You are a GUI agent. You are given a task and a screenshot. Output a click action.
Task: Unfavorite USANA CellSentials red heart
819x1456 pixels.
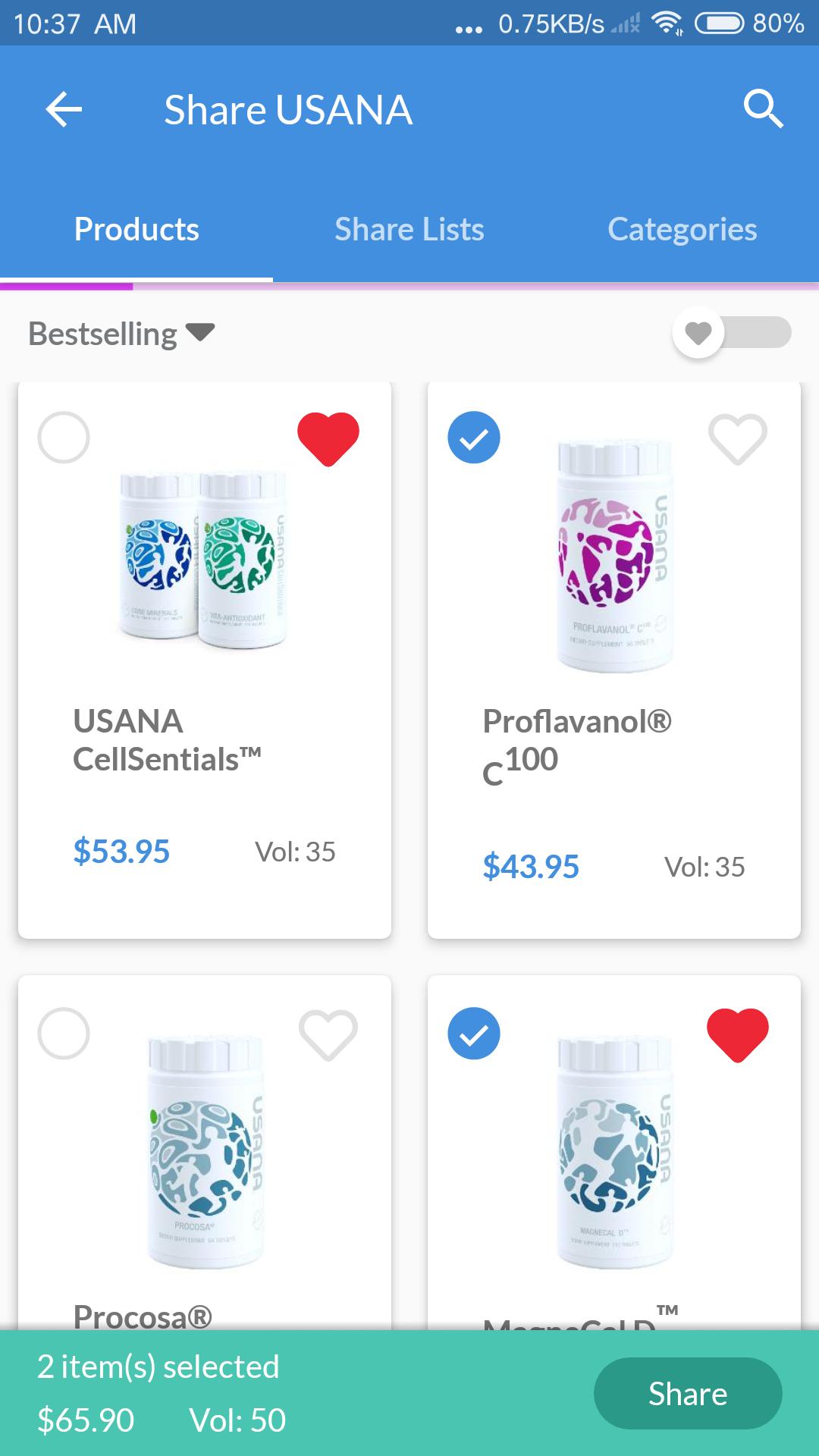coord(328,438)
